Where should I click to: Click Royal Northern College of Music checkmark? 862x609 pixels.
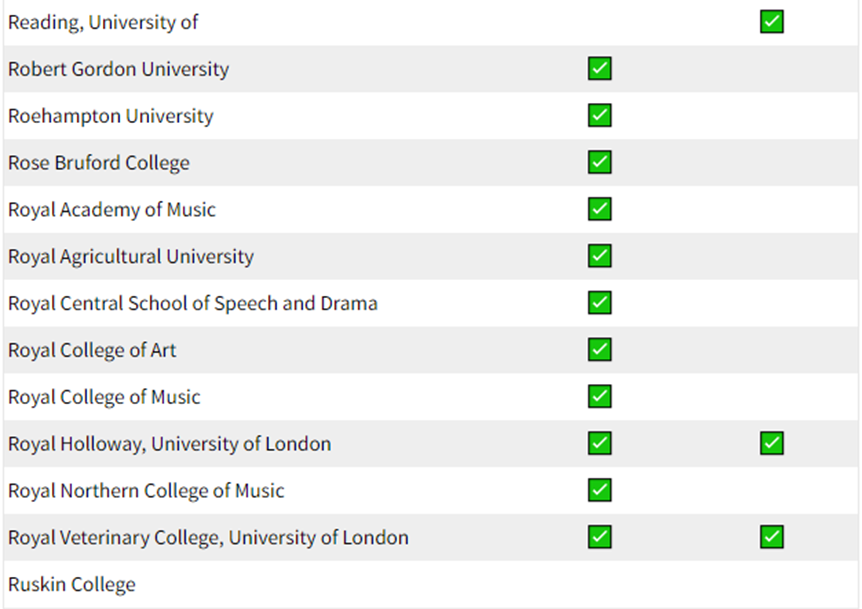coord(600,490)
